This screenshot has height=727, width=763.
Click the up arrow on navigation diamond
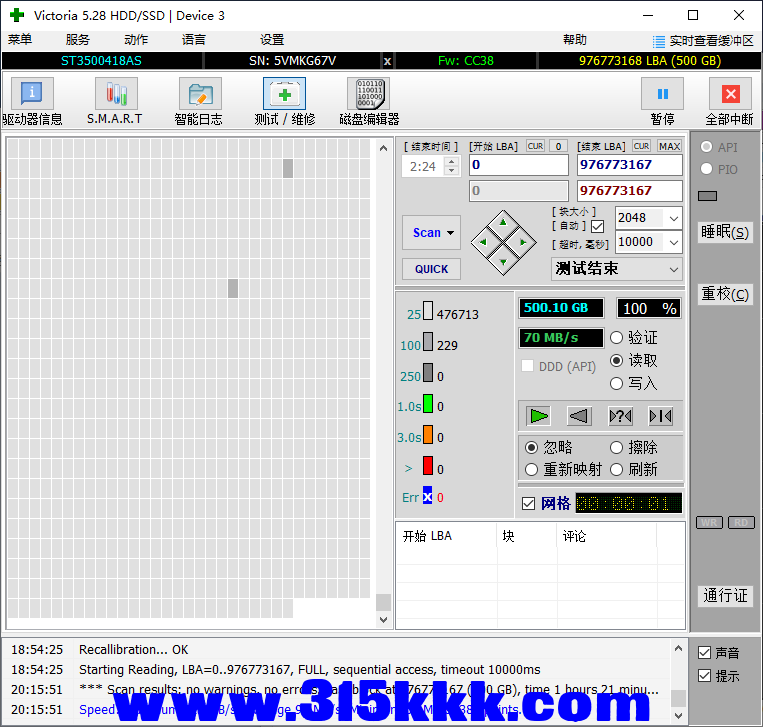(504, 222)
